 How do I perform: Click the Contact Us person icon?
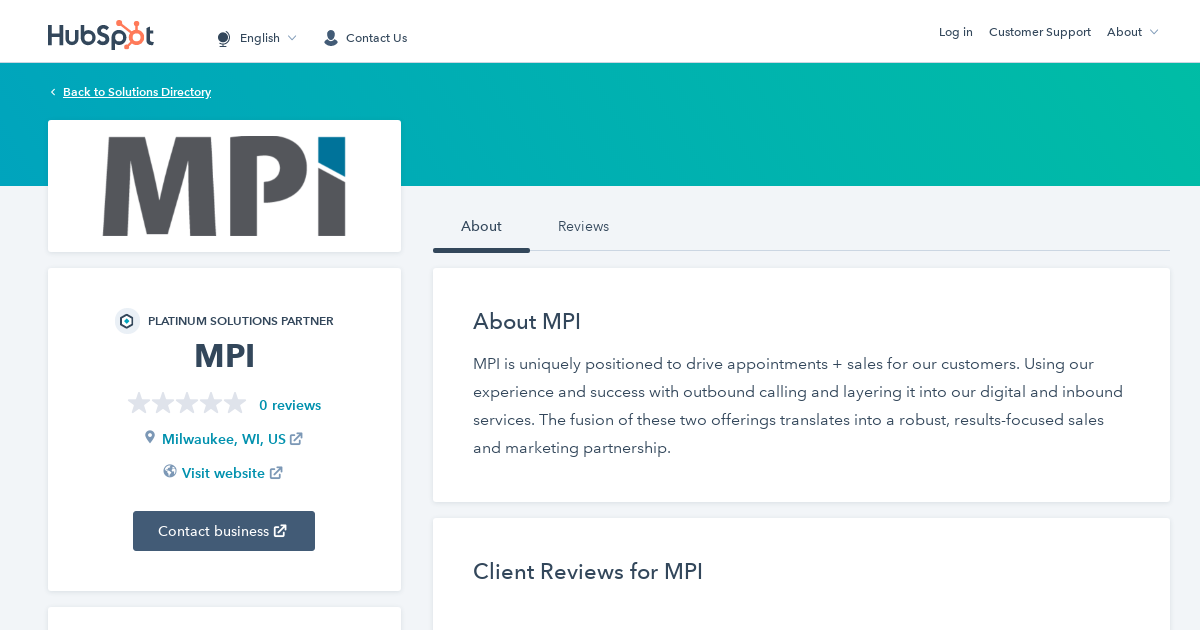coord(330,37)
